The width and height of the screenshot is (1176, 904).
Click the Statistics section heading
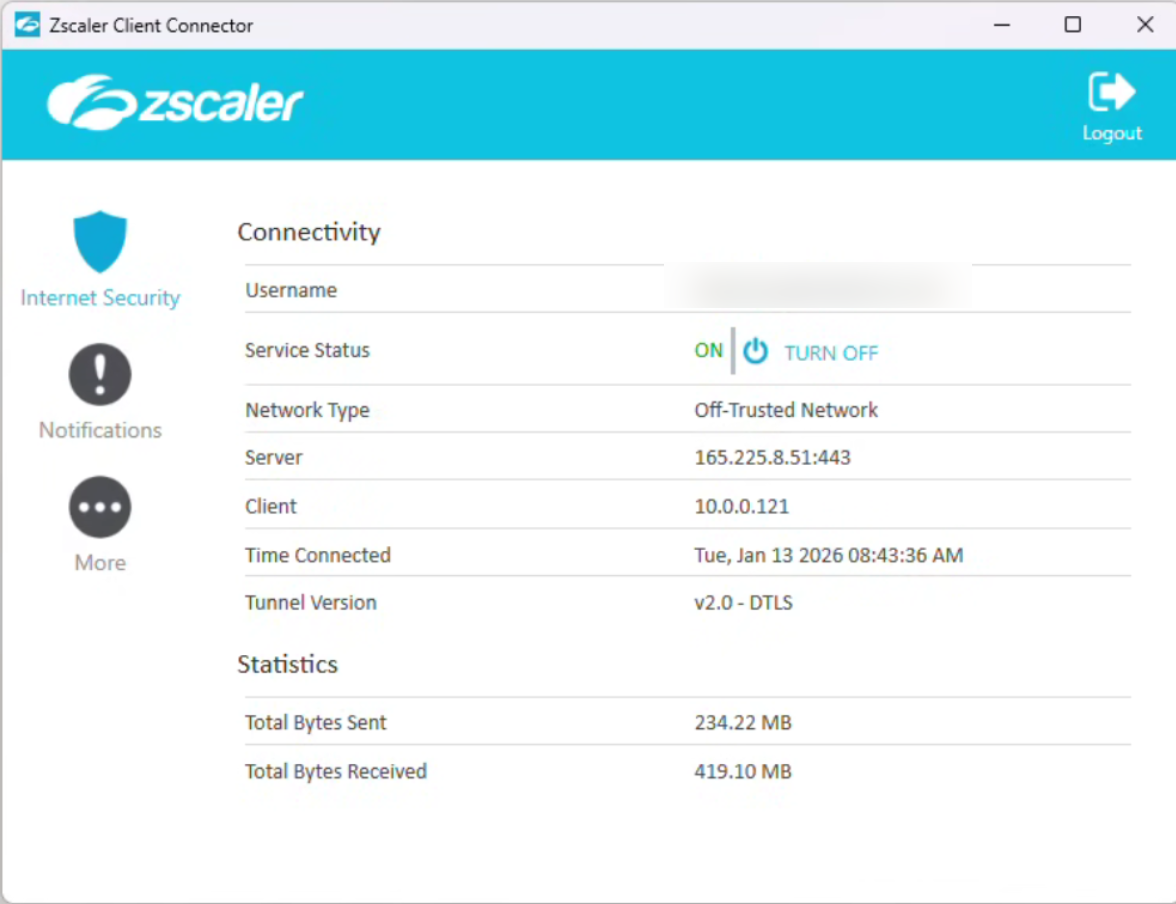click(288, 664)
